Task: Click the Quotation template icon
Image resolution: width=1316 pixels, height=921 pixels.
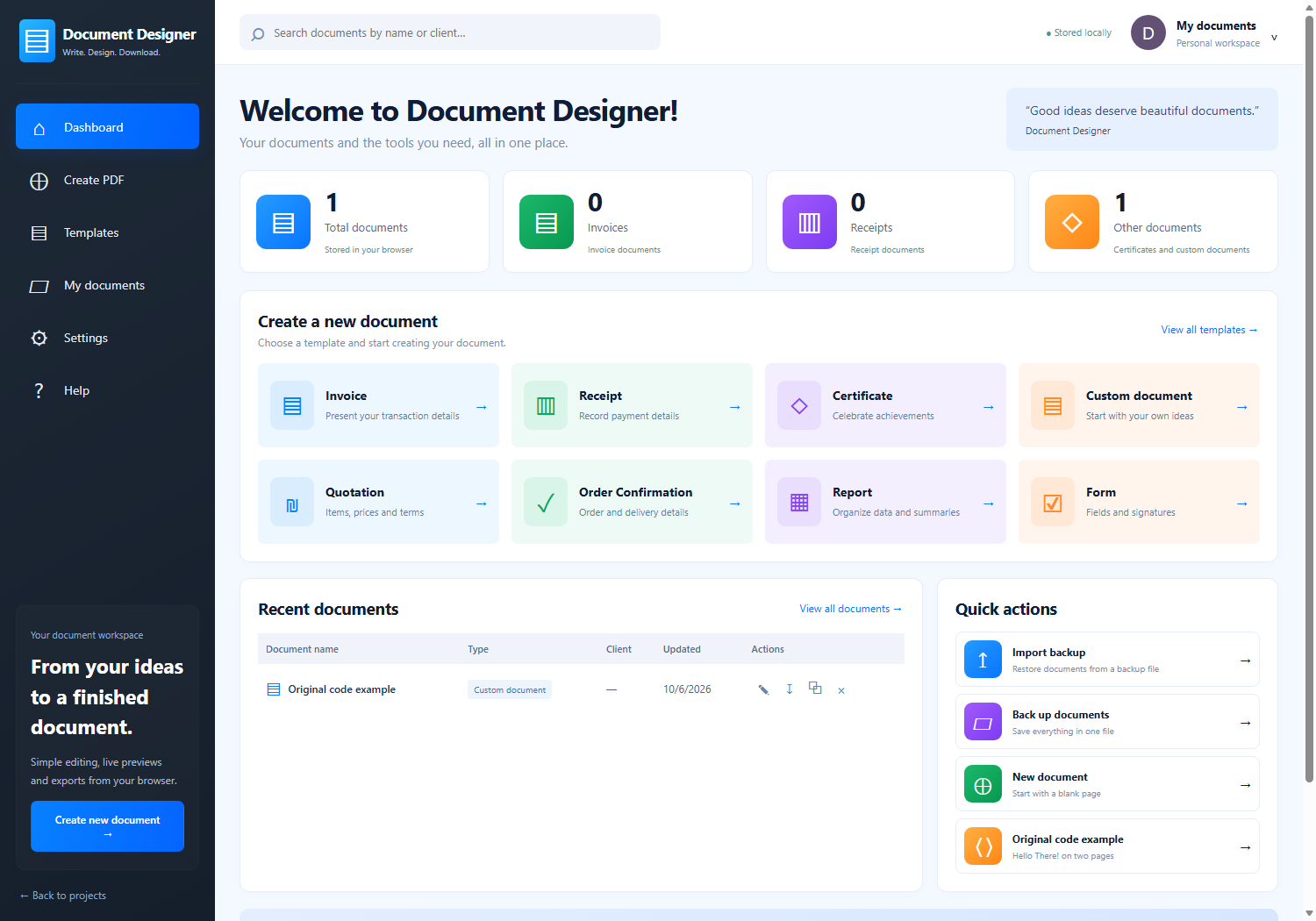Action: point(292,502)
